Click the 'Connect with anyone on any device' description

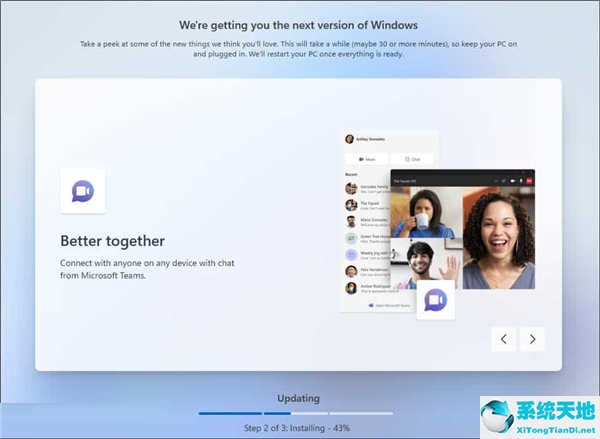point(147,269)
